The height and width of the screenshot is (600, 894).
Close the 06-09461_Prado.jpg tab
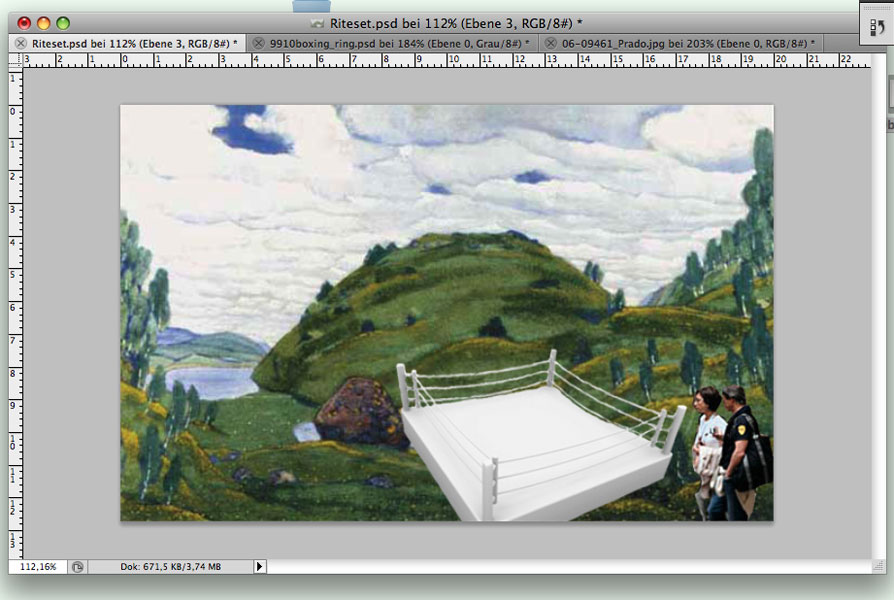(x=550, y=43)
